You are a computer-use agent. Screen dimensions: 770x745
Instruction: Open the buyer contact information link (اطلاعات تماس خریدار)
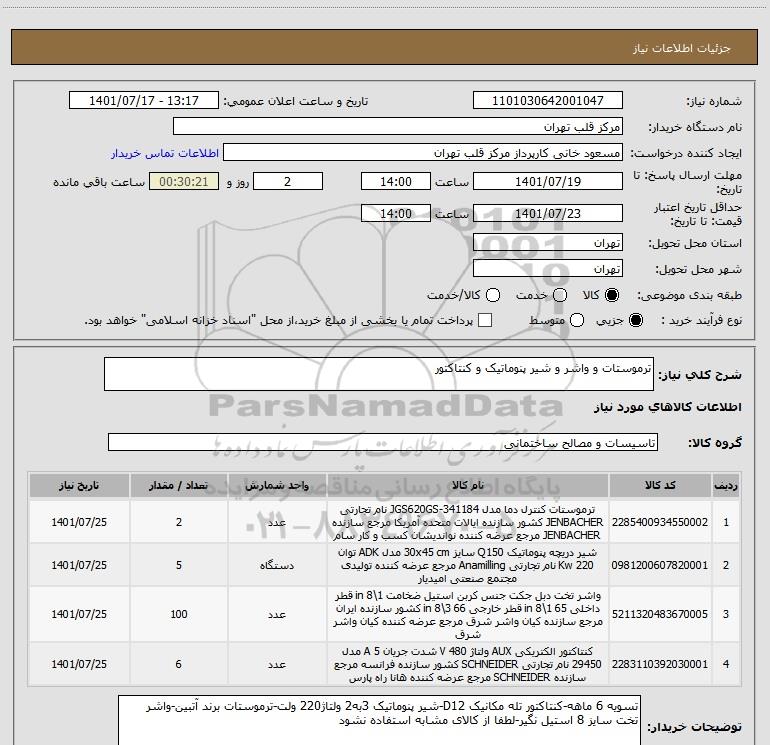click(x=165, y=153)
